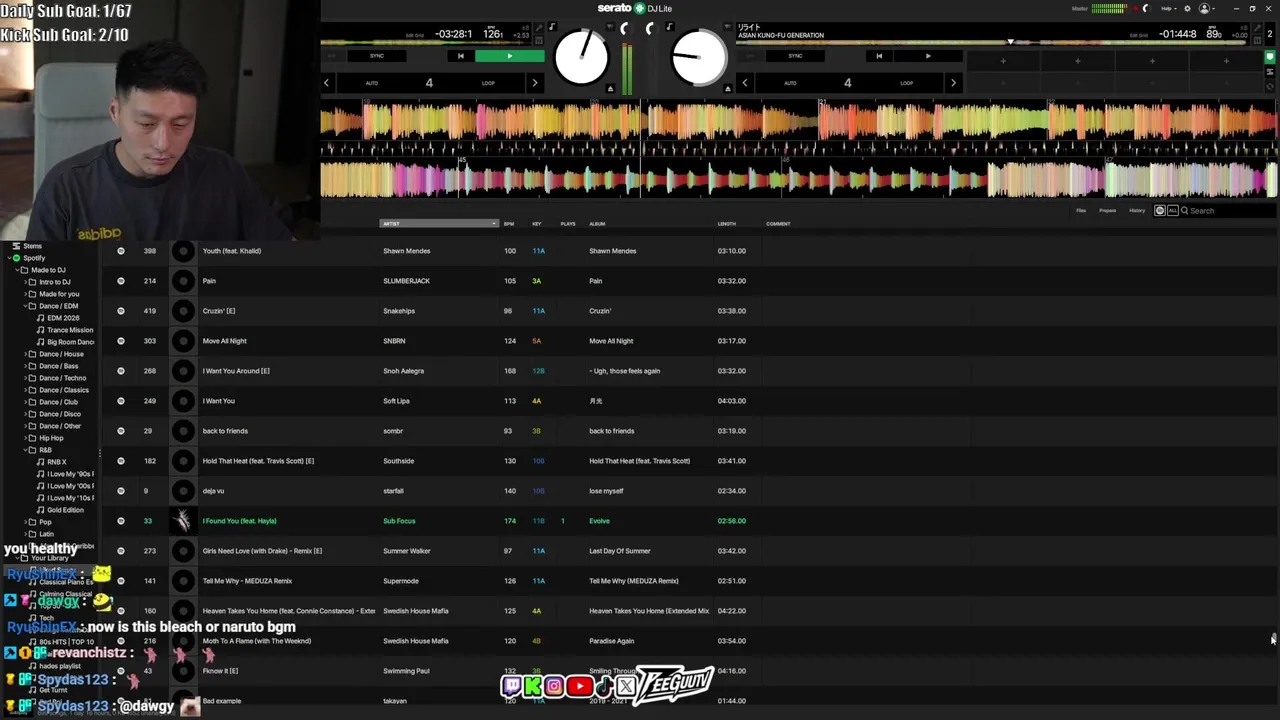Click Spotify icon on Youth track row
Image resolution: width=1280 pixels, height=720 pixels.
click(x=121, y=251)
